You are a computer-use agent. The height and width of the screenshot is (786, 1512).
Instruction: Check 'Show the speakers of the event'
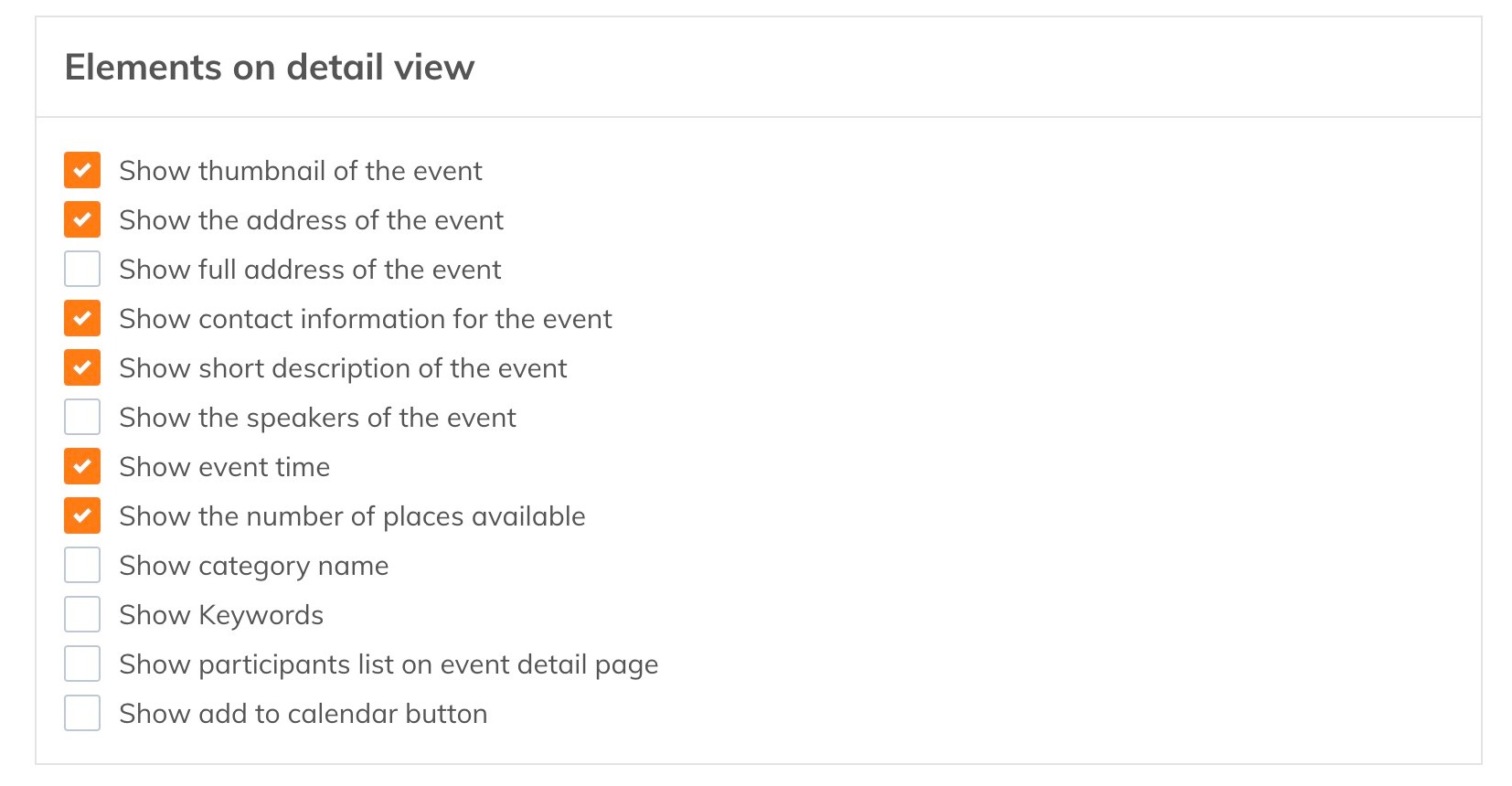(x=81, y=417)
